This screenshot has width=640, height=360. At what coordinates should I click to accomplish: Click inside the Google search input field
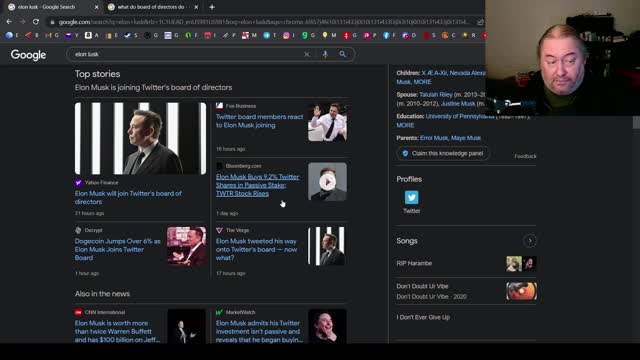tap(186, 54)
